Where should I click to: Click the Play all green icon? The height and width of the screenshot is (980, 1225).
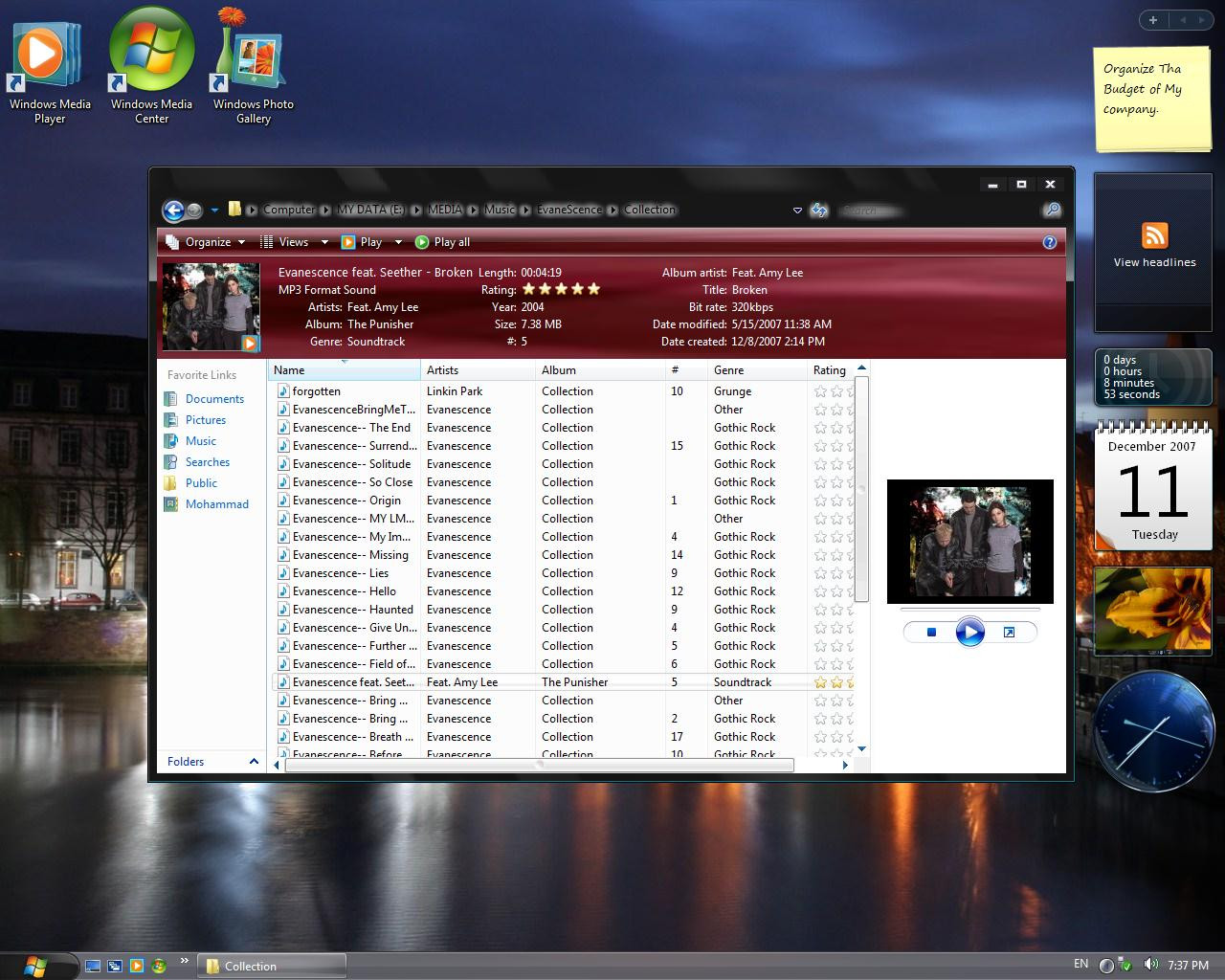click(x=422, y=242)
